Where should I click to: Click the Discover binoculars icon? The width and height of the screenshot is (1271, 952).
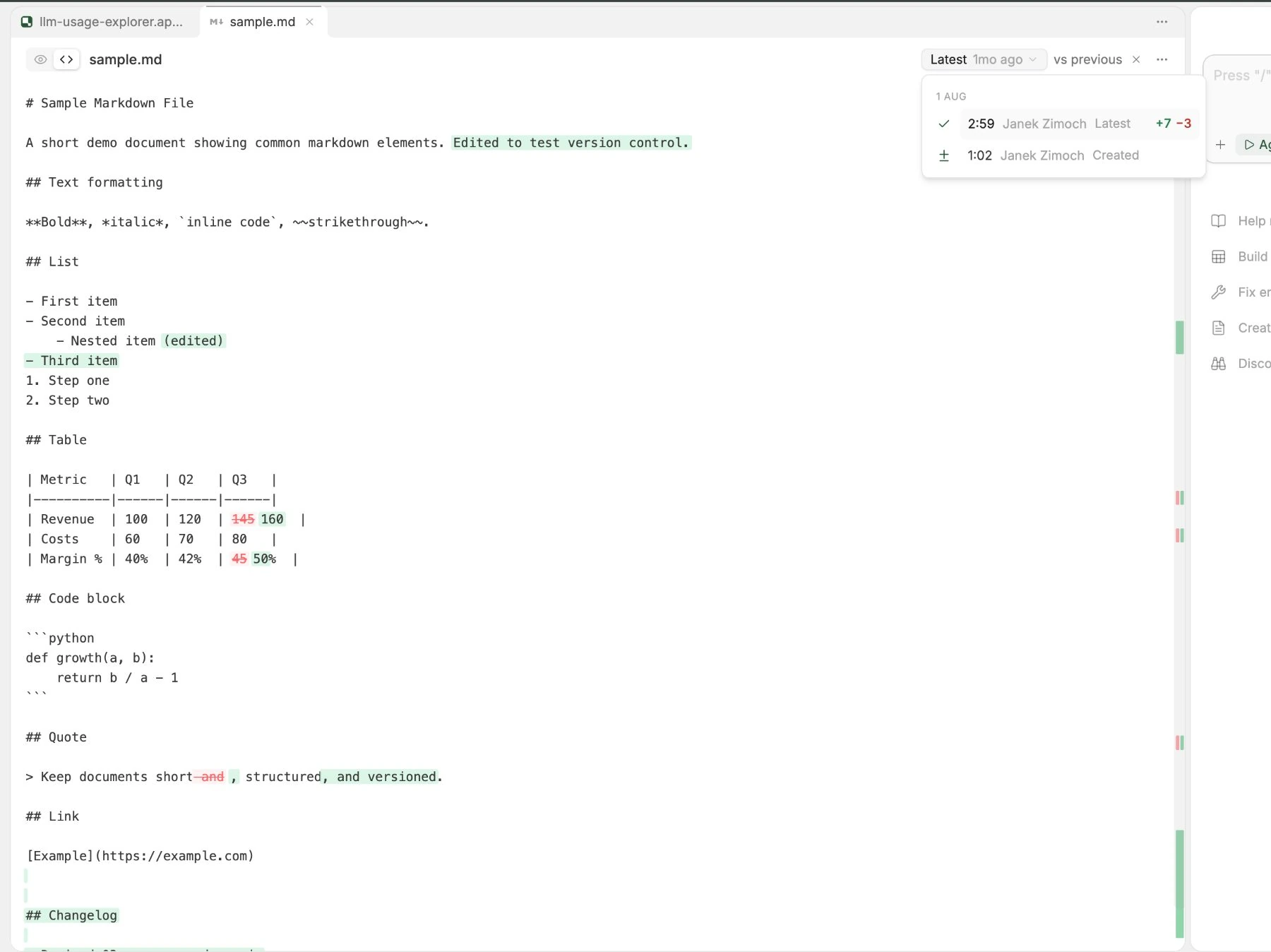1218,364
